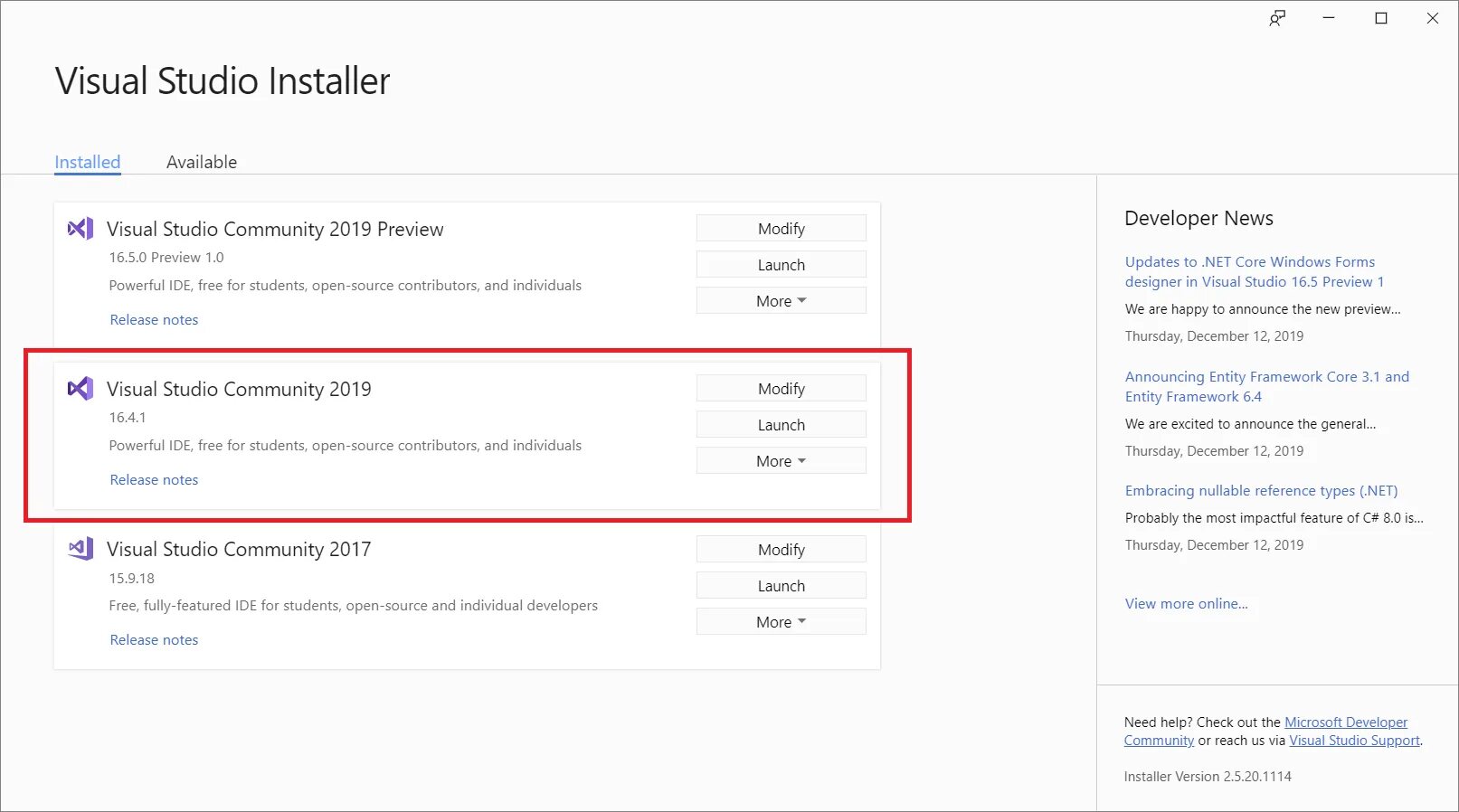The height and width of the screenshot is (812, 1459).
Task: Open the feedback icon in the title bar
Action: 1277,18
